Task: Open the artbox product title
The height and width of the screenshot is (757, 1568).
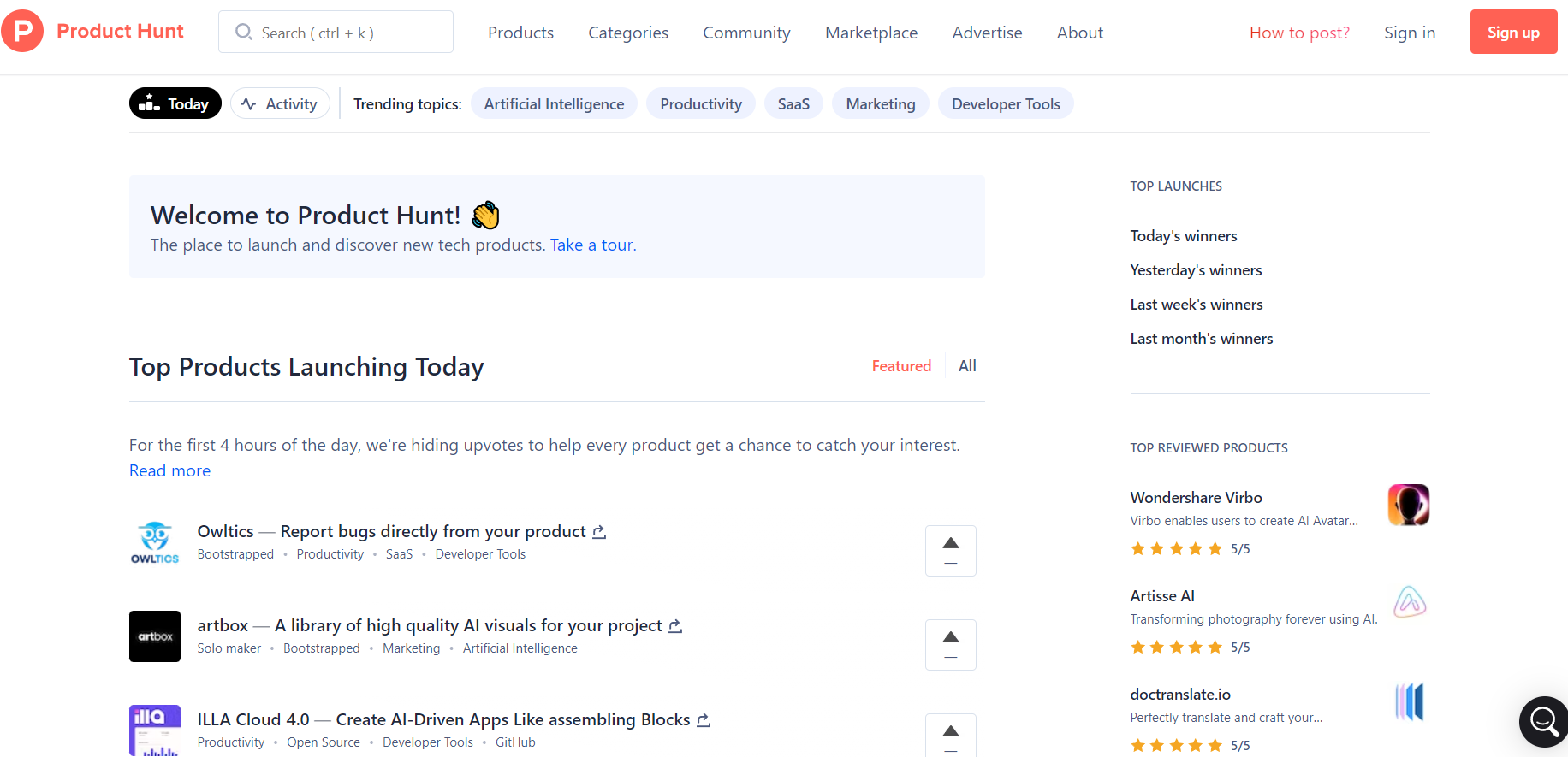Action: click(x=430, y=625)
